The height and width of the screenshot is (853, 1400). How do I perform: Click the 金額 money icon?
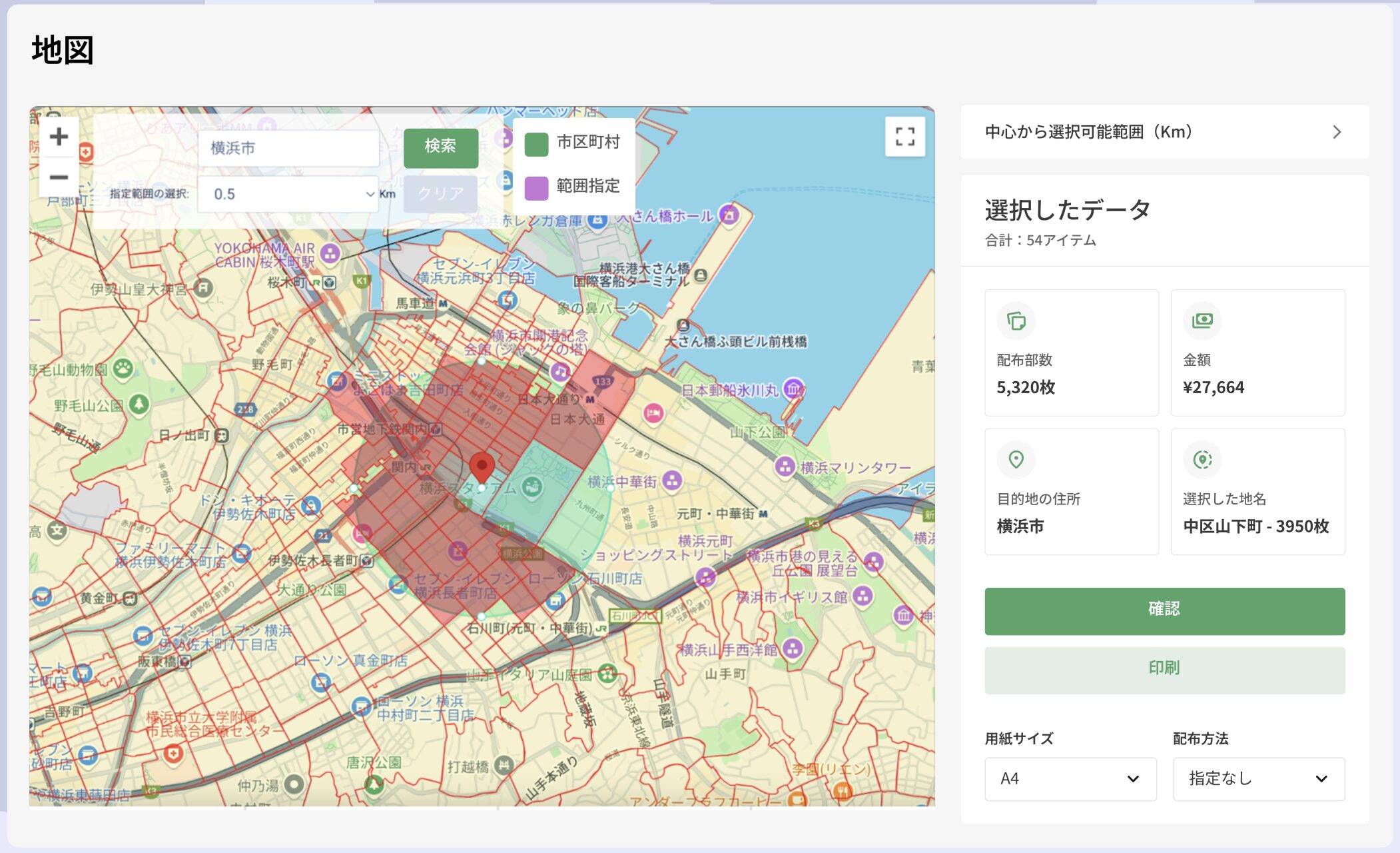1202,321
